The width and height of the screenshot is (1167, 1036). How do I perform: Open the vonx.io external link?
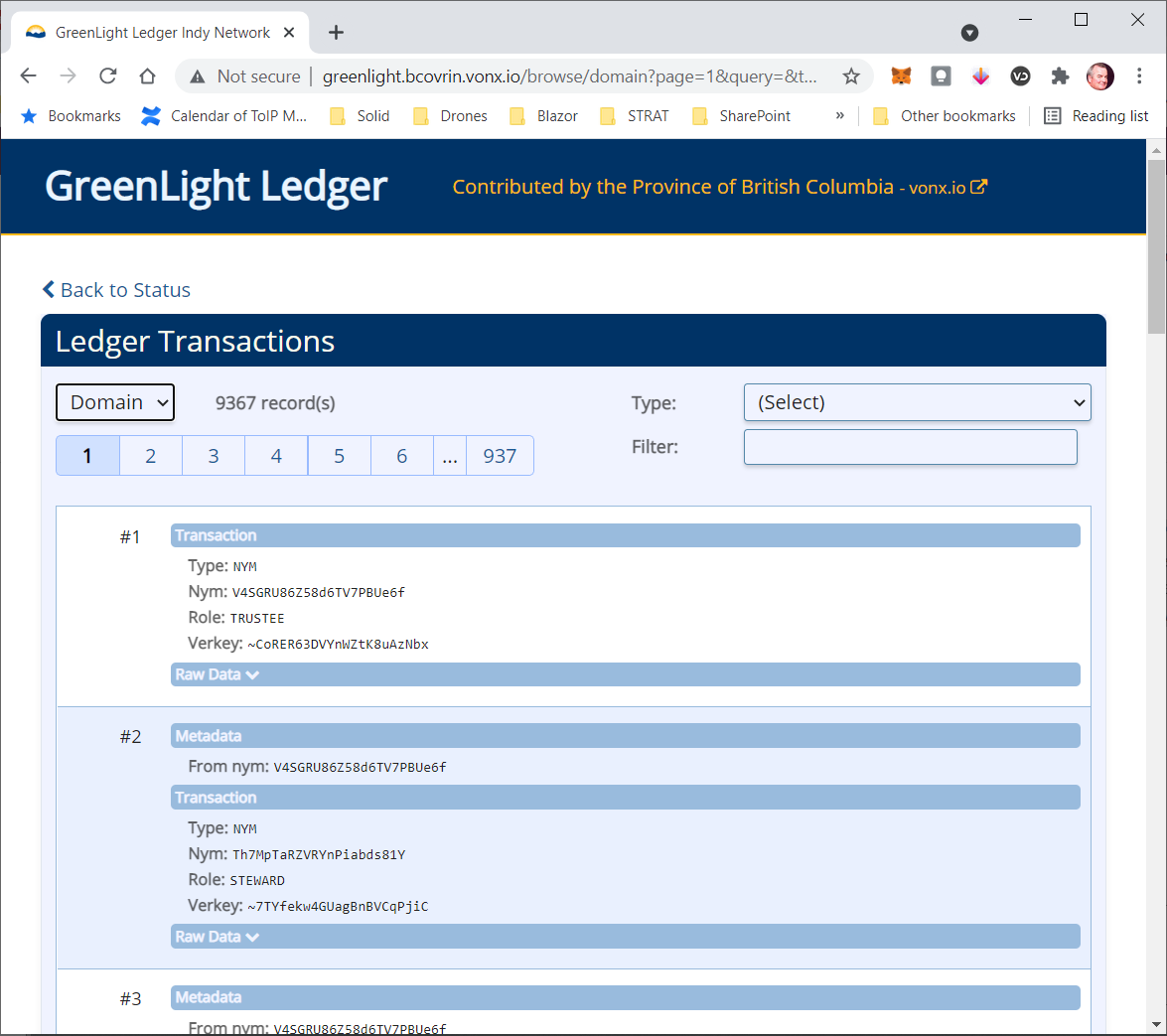948,188
